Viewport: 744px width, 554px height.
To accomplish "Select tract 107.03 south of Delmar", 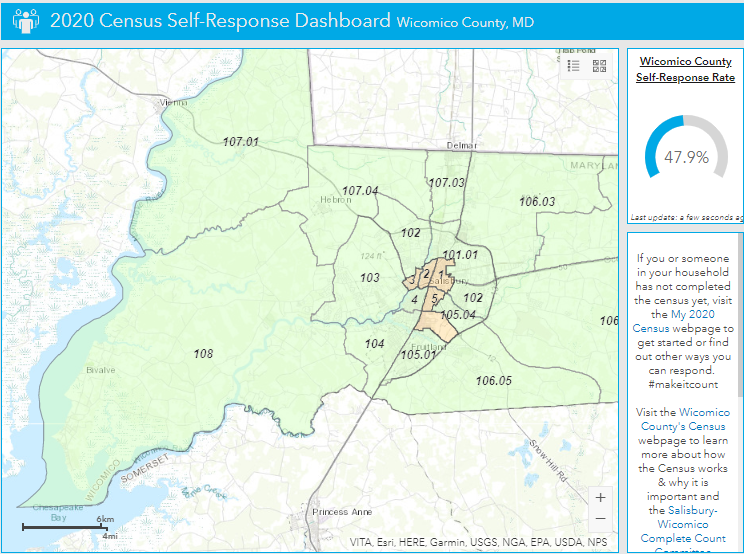I will pos(446,183).
